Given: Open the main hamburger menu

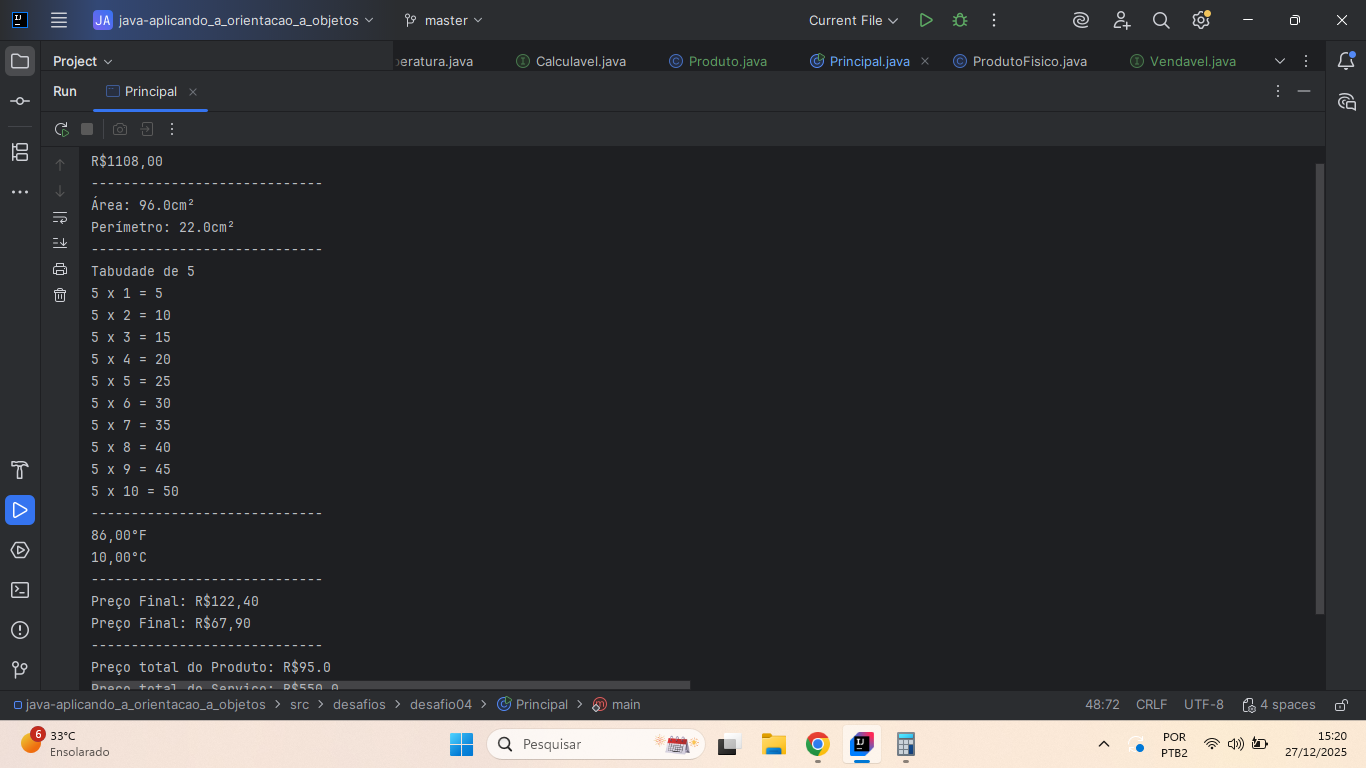Looking at the screenshot, I should pyautogui.click(x=59, y=20).
